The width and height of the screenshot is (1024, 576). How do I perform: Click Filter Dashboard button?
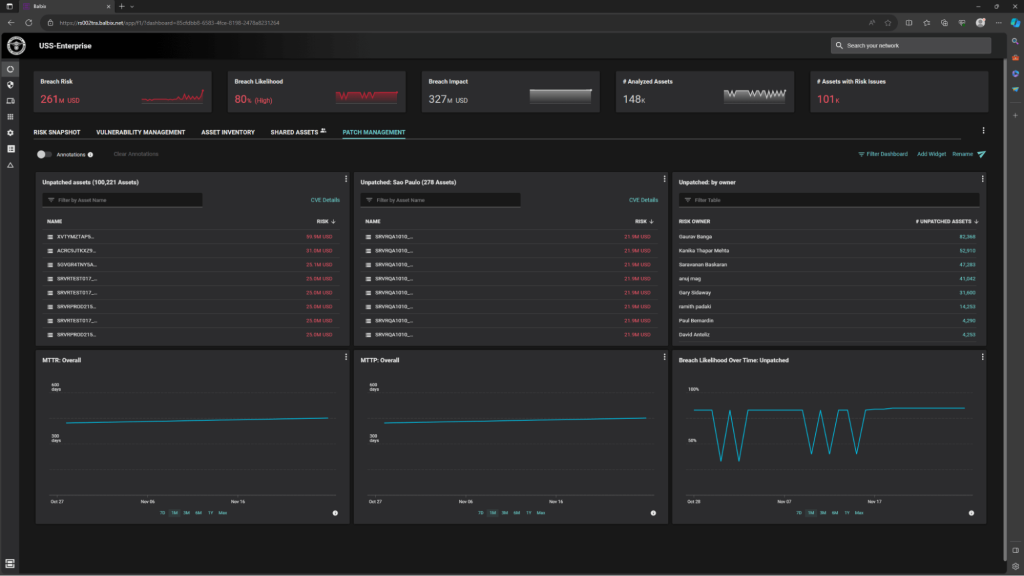coord(883,154)
